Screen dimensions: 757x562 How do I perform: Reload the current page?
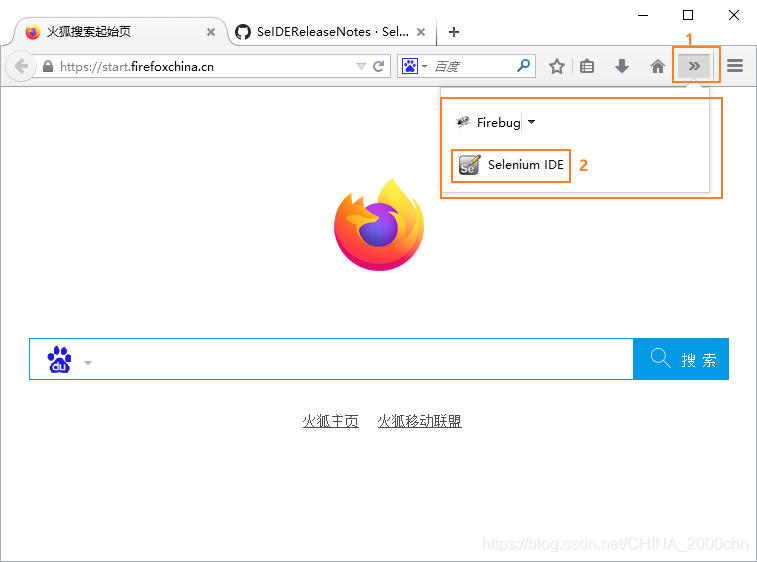378,66
